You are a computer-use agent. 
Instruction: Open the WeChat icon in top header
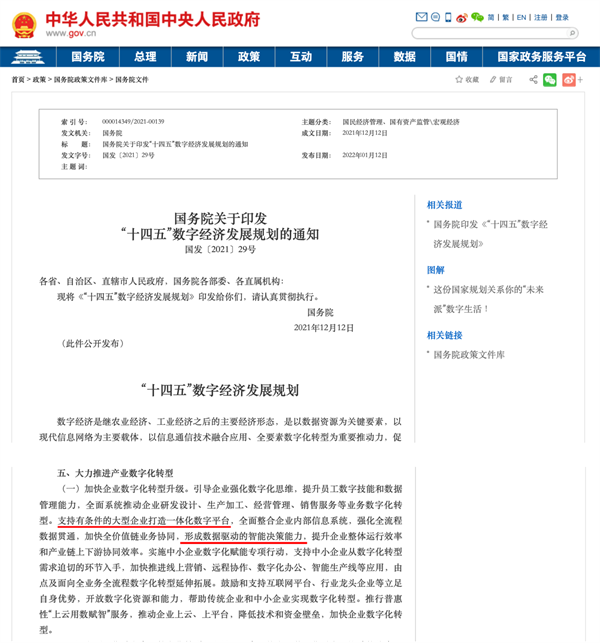pos(477,17)
